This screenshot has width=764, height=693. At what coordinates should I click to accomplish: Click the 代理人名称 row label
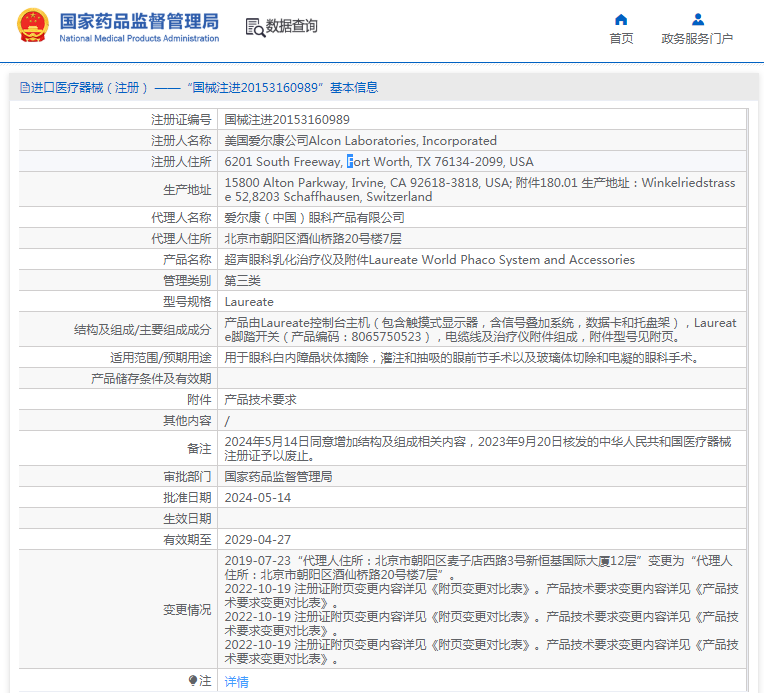[x=181, y=218]
